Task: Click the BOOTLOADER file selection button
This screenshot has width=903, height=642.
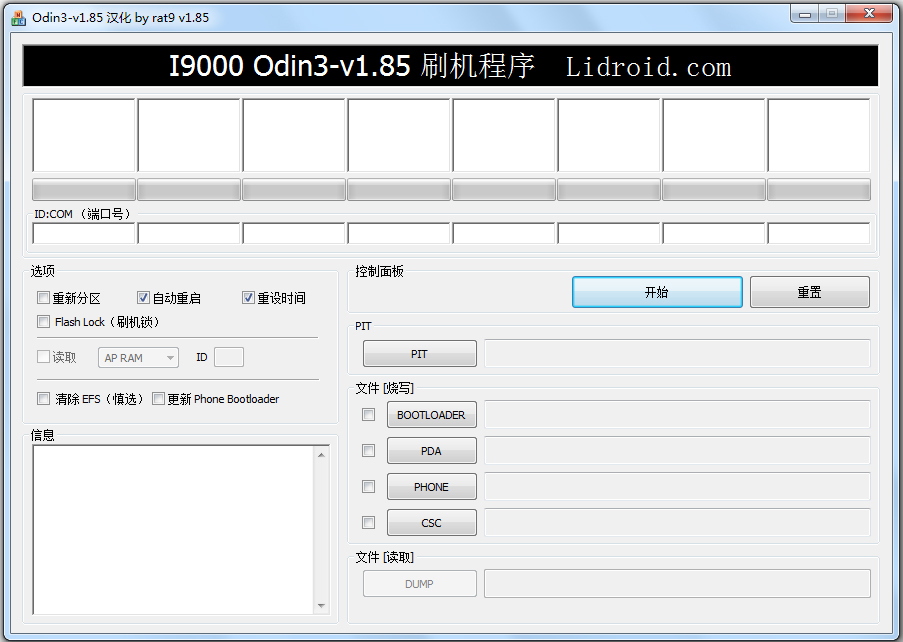Action: (x=431, y=414)
